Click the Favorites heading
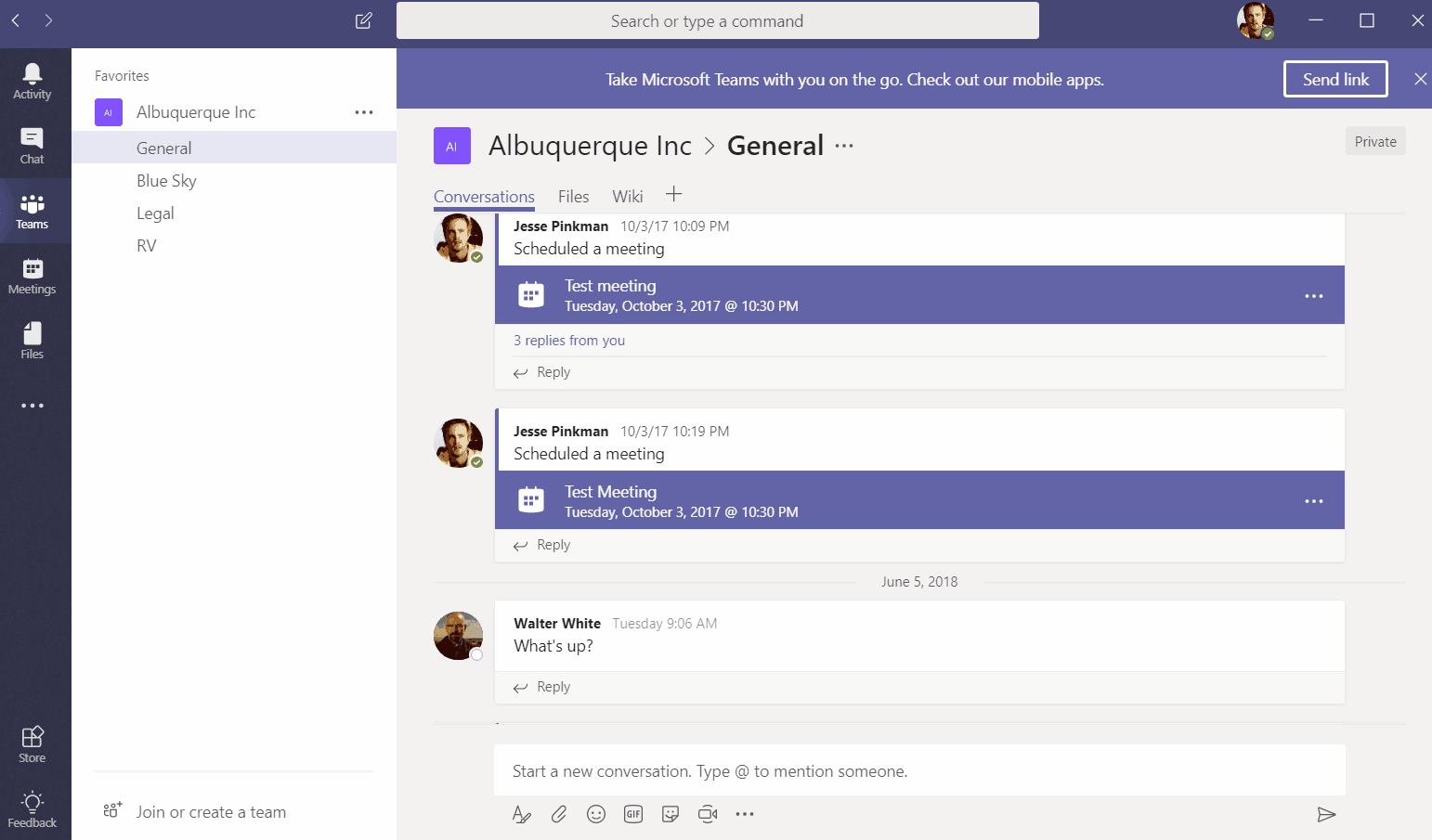 pyautogui.click(x=122, y=76)
